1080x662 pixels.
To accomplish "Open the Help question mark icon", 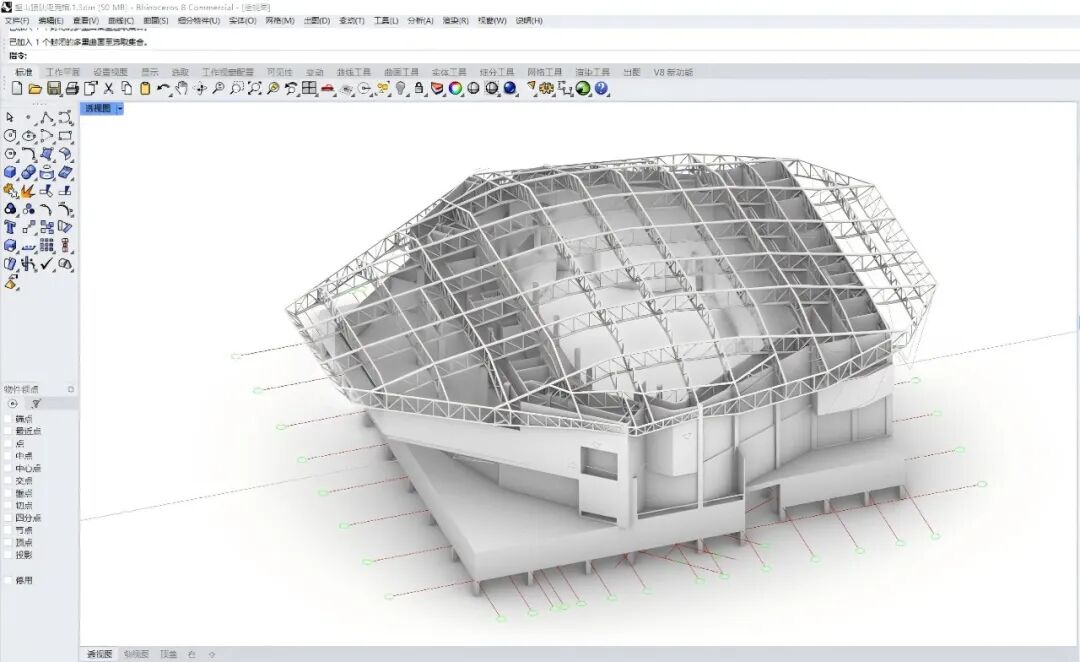I will point(601,89).
